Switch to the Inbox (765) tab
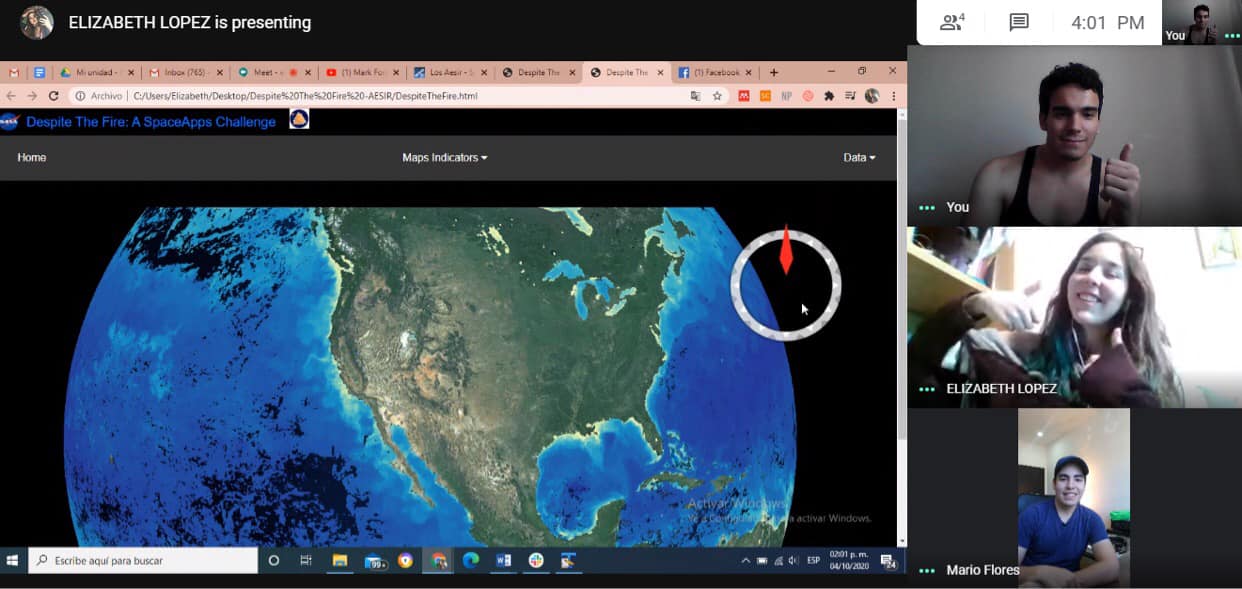Viewport: 1242px width, 589px height. point(186,73)
